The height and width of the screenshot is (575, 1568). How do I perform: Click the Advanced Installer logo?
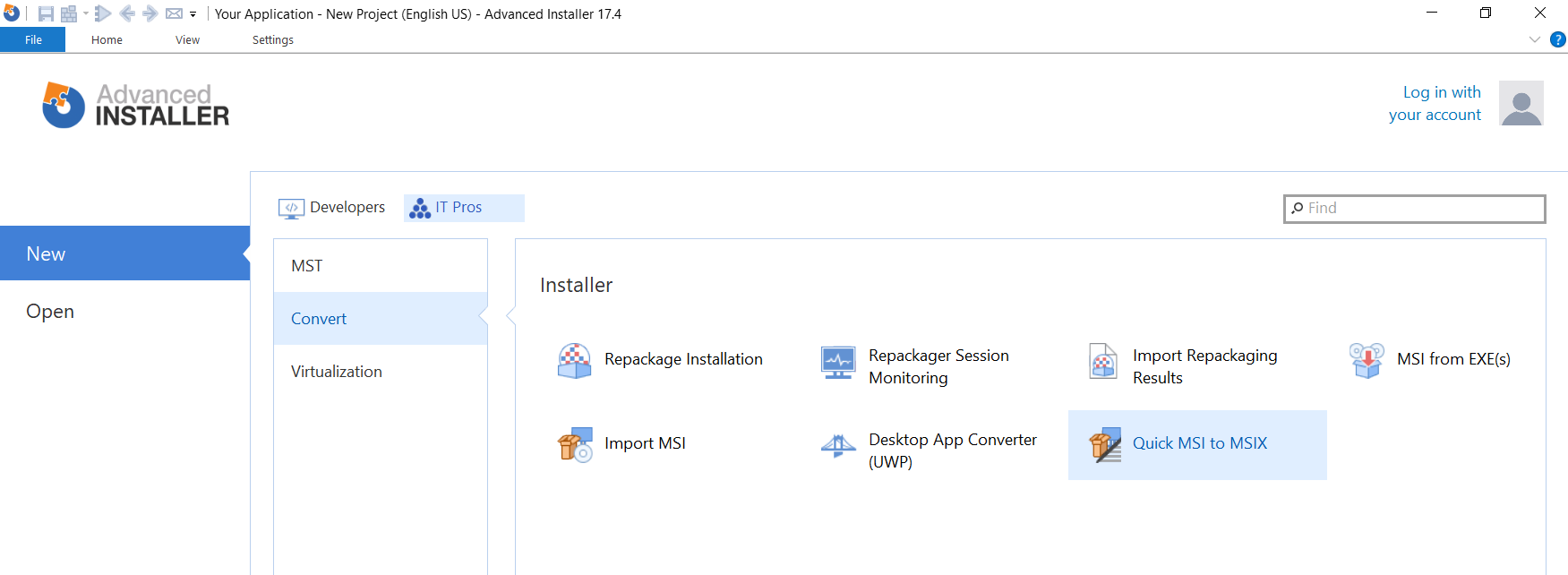point(135,105)
